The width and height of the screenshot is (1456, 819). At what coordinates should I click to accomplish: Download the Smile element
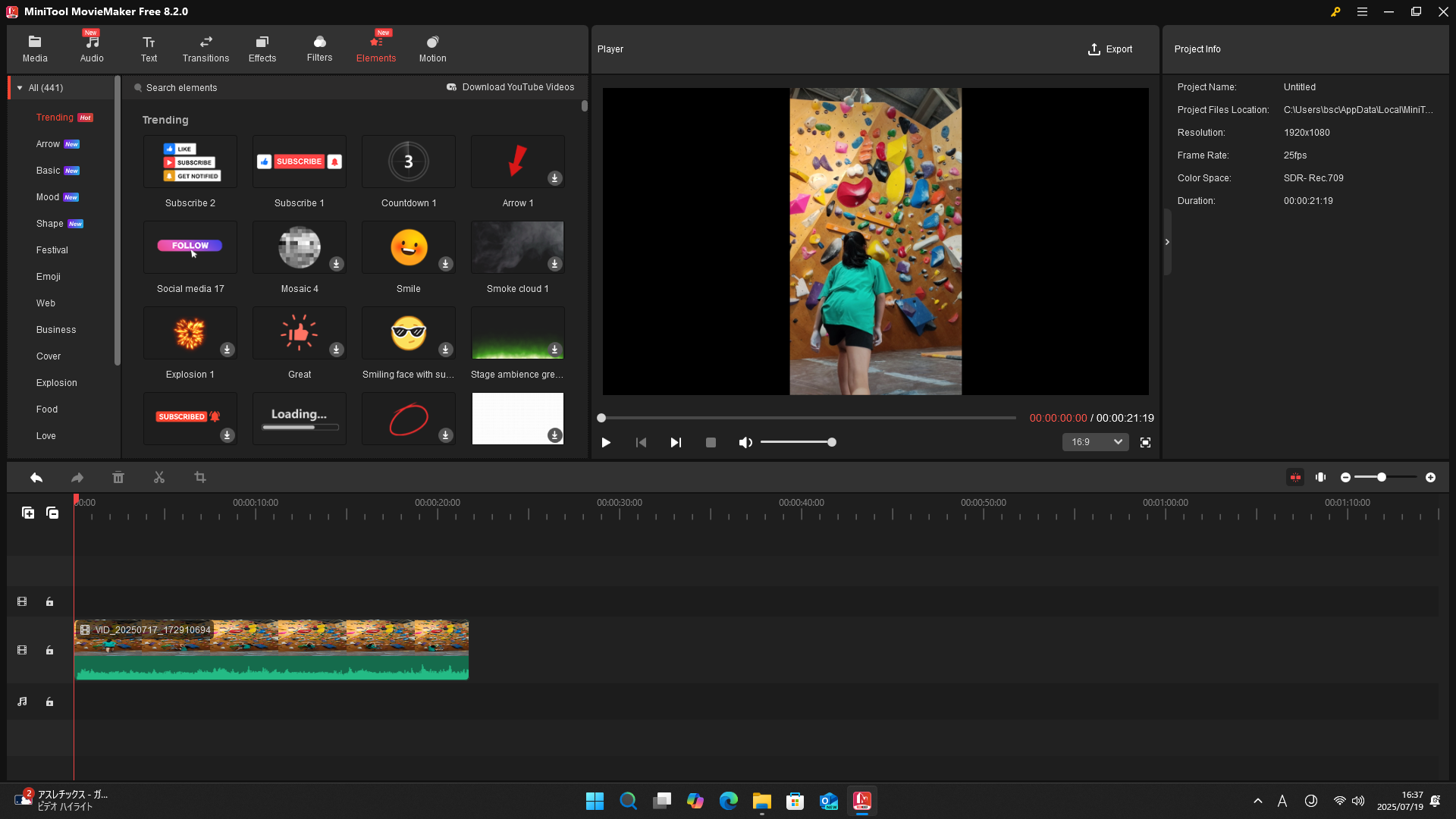click(445, 264)
